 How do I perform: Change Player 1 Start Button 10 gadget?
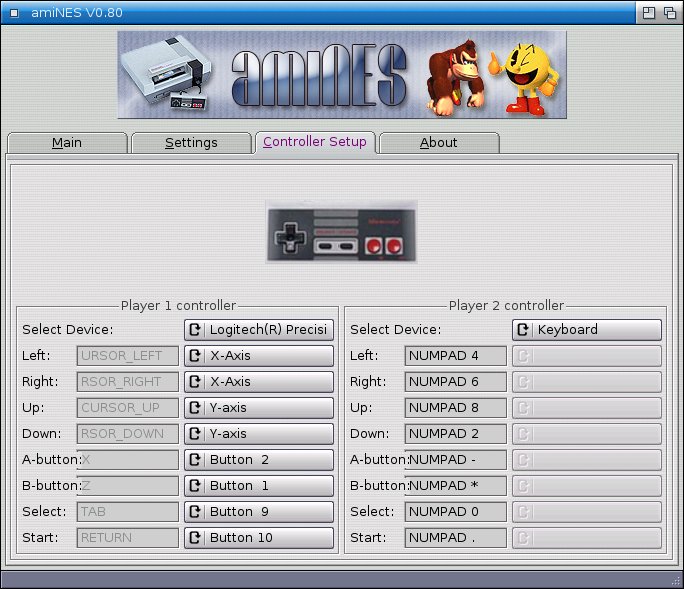[259, 538]
